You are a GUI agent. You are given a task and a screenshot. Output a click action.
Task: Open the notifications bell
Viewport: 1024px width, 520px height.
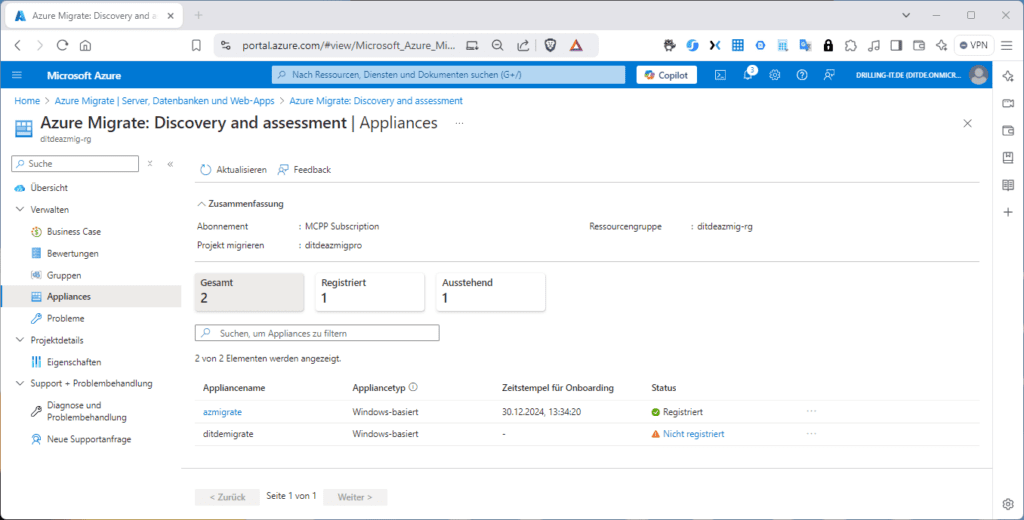point(748,75)
